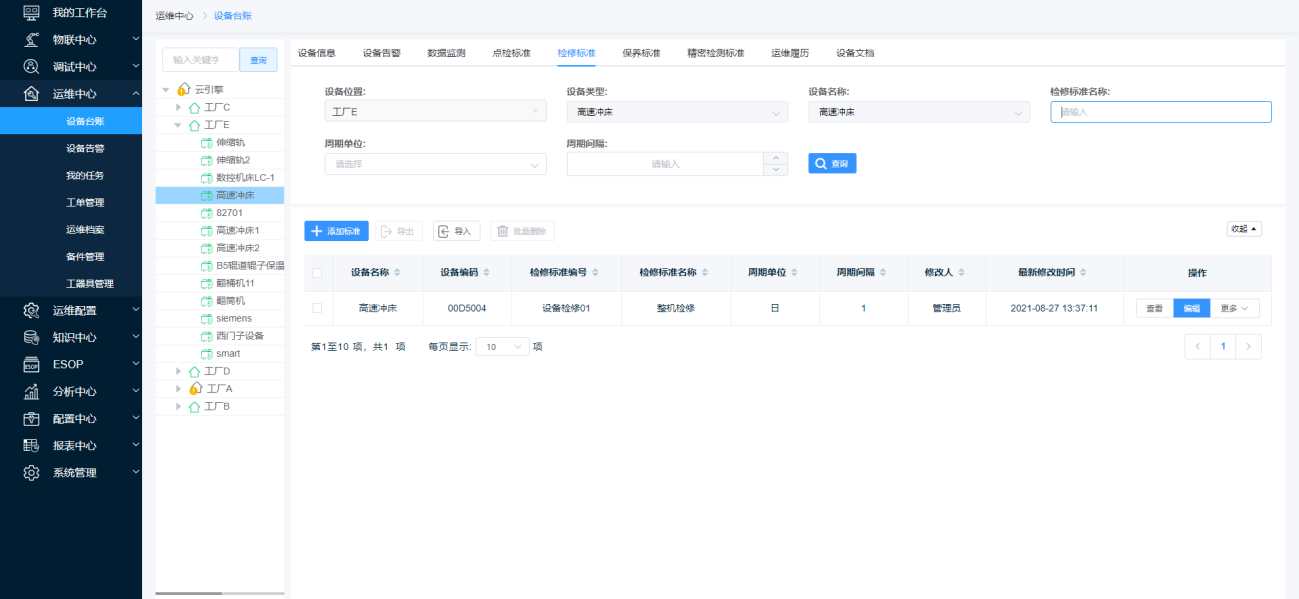The image size is (1299, 599).
Task: Click the 分析中心 chart icon
Action: coord(31,392)
